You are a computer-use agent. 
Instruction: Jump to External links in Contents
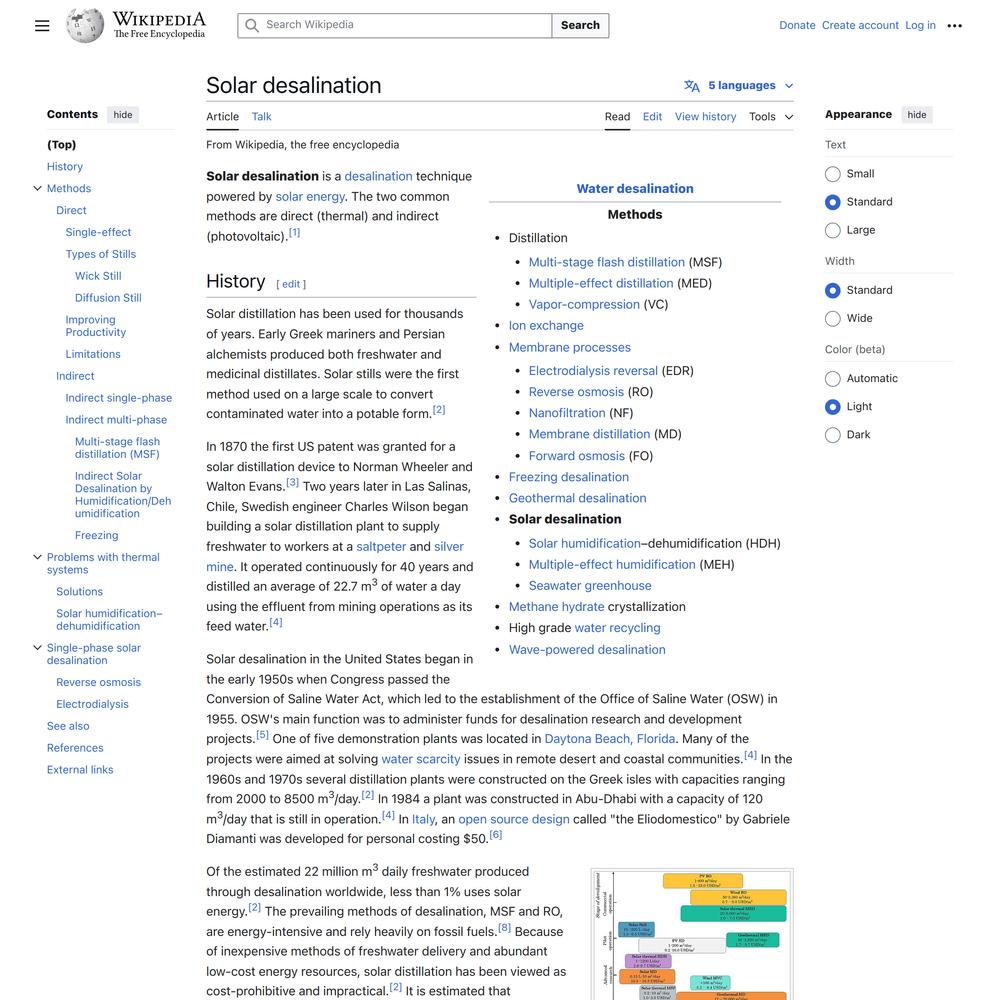80,770
